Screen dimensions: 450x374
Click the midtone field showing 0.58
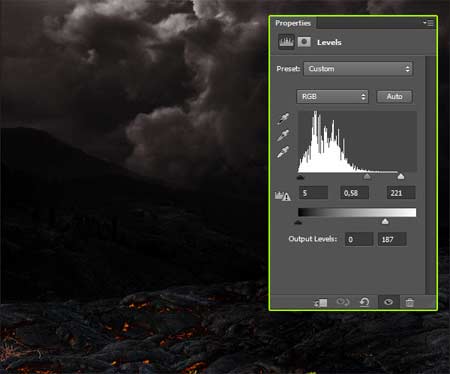[x=354, y=193]
